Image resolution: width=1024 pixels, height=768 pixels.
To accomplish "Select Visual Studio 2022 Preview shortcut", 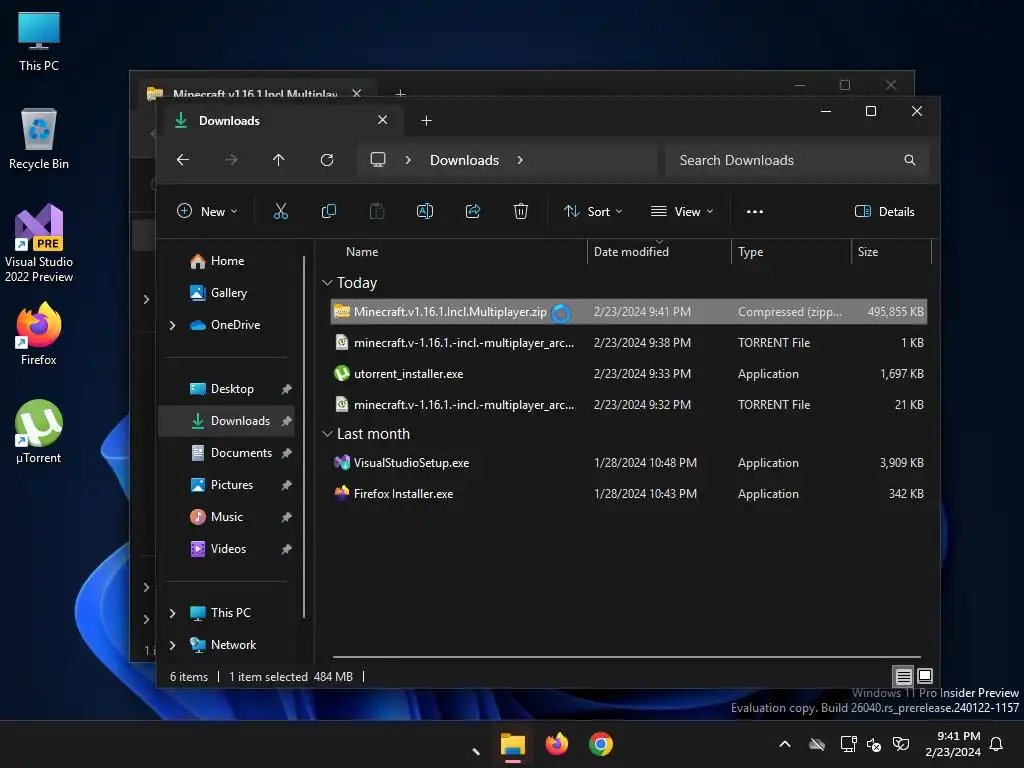I will (39, 244).
